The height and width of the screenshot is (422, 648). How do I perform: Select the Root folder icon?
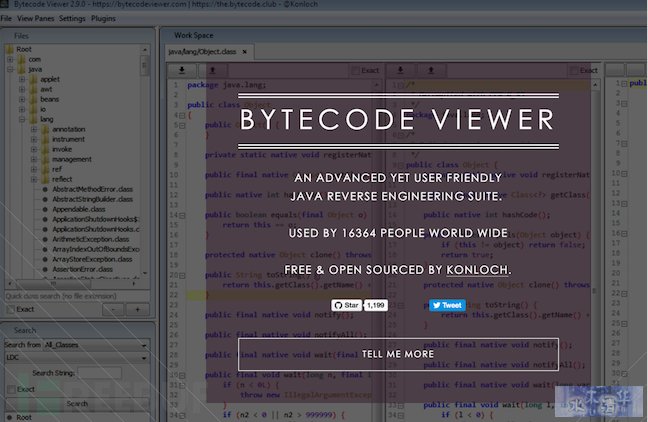point(10,49)
